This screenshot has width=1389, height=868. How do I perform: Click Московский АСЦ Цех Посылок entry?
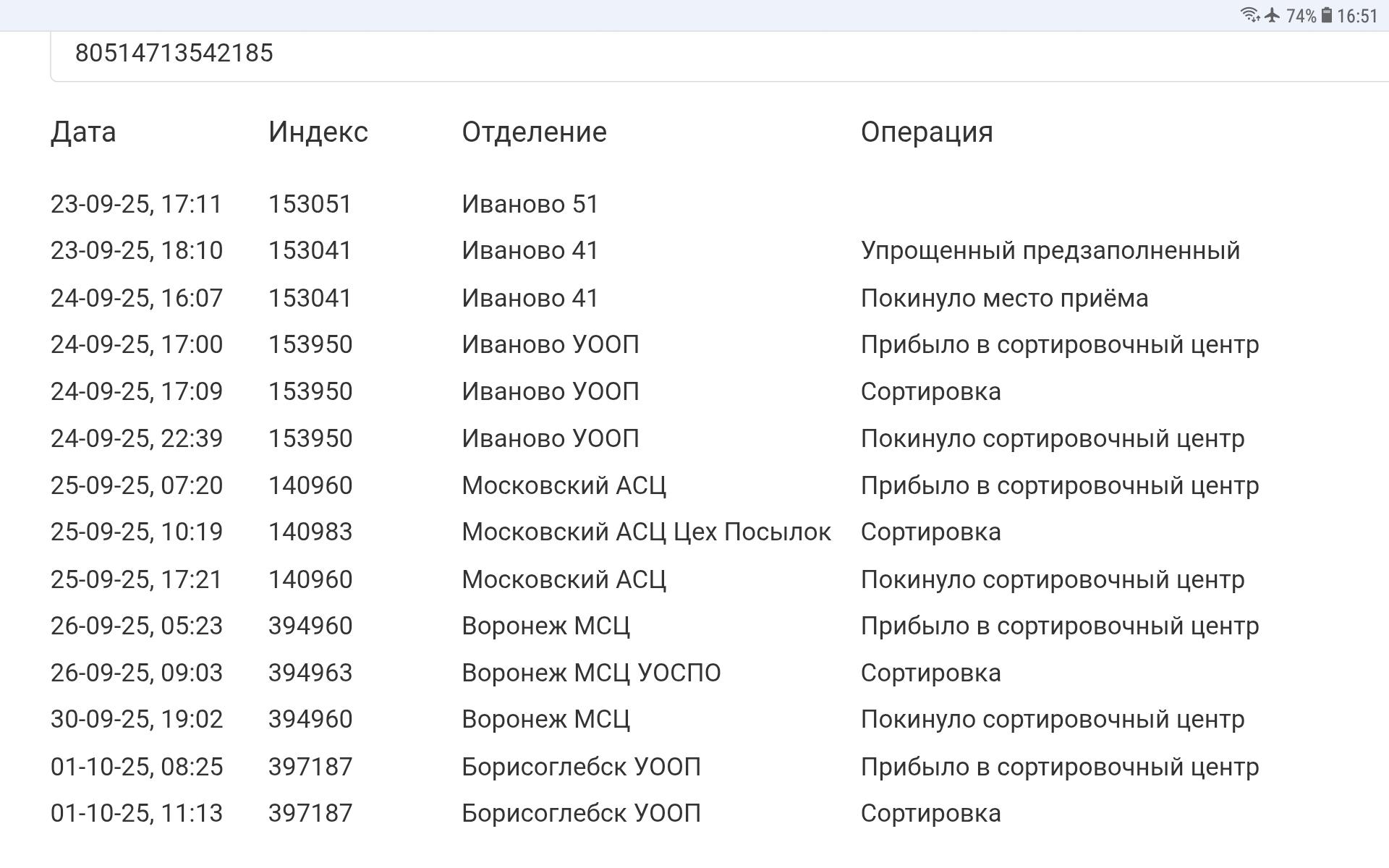pos(646,532)
